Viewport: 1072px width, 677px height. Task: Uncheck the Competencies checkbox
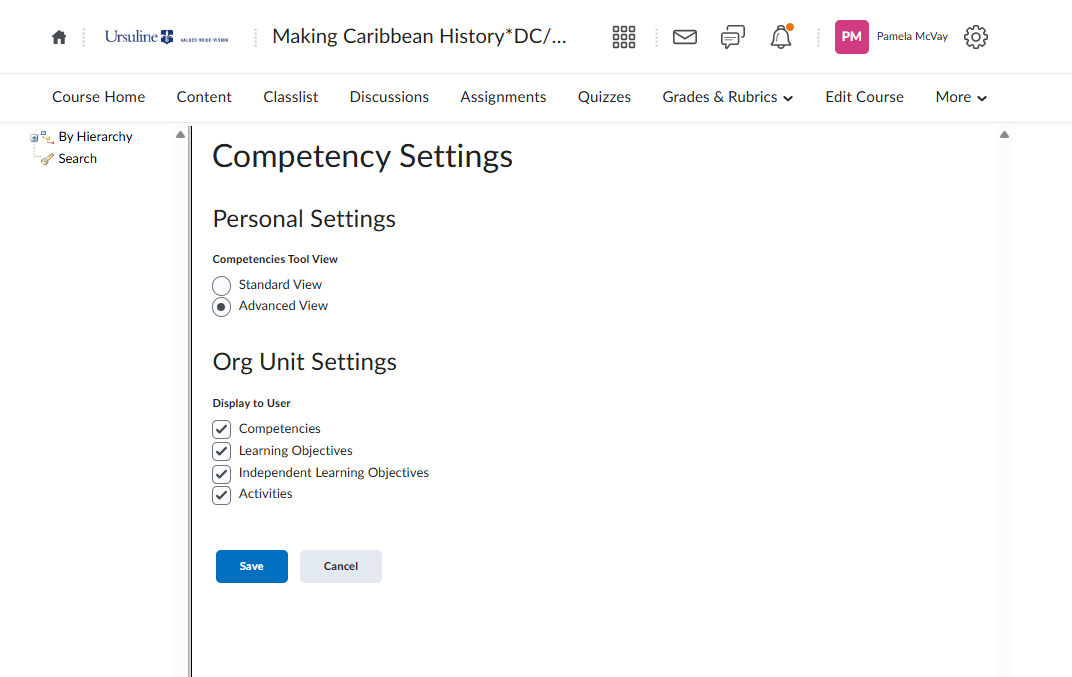[222, 429]
